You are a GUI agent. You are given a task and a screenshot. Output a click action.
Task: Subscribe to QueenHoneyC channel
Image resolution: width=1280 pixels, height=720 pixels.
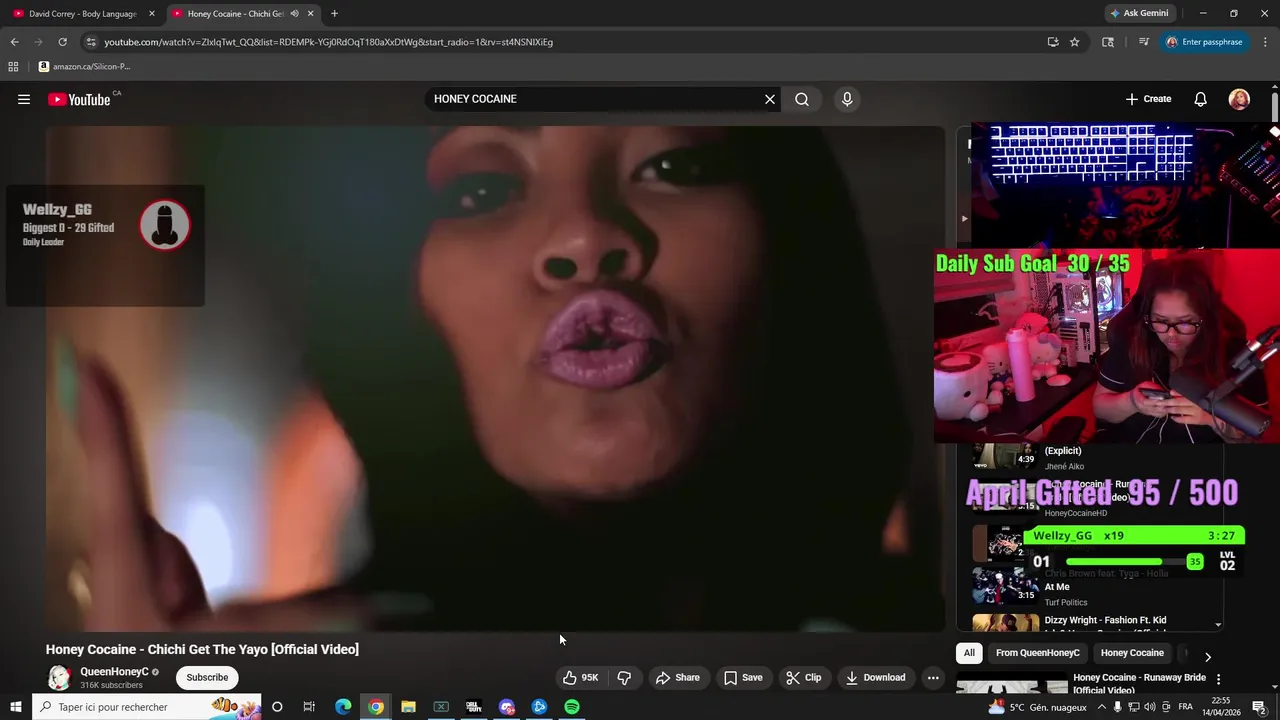[207, 677]
